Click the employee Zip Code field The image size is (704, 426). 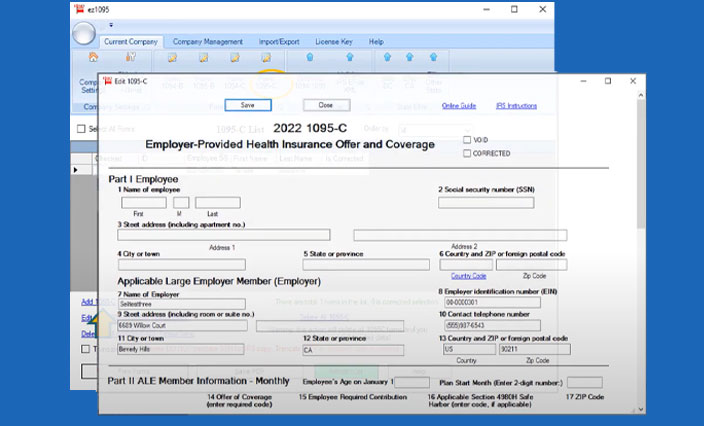click(x=532, y=265)
